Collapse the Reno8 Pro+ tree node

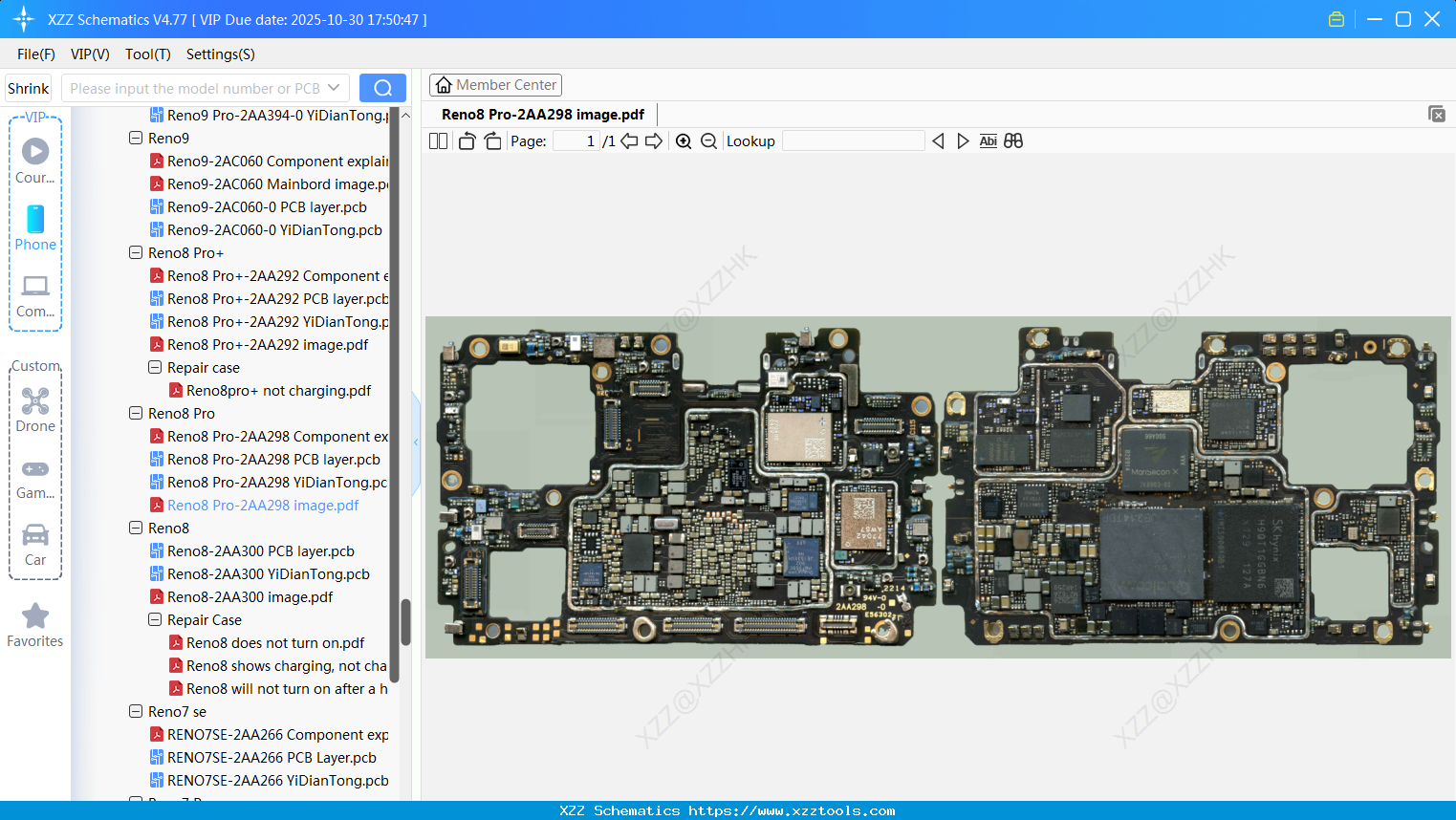tap(136, 252)
